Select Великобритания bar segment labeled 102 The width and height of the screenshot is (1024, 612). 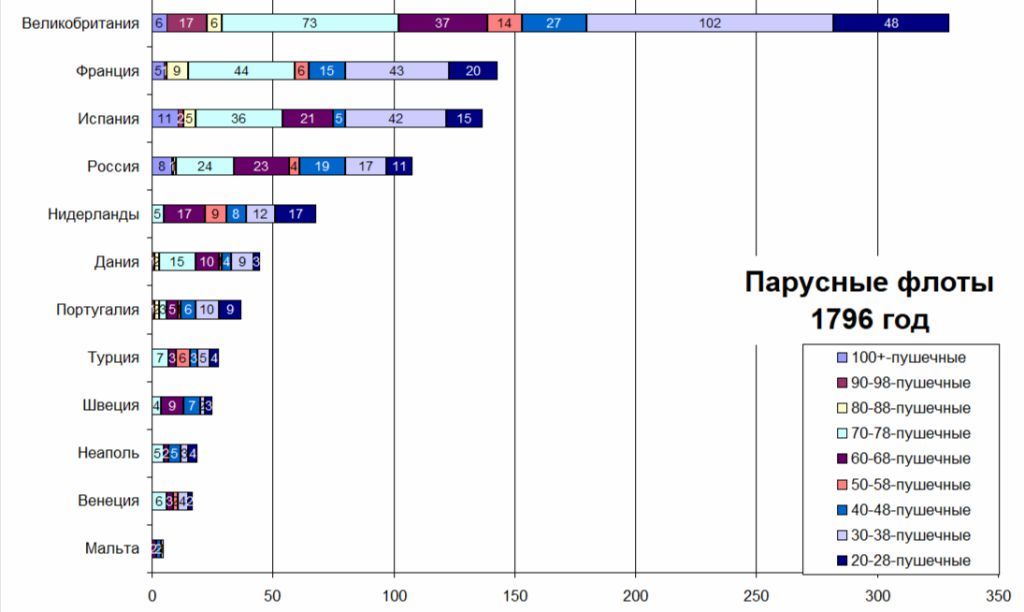pyautogui.click(x=710, y=23)
